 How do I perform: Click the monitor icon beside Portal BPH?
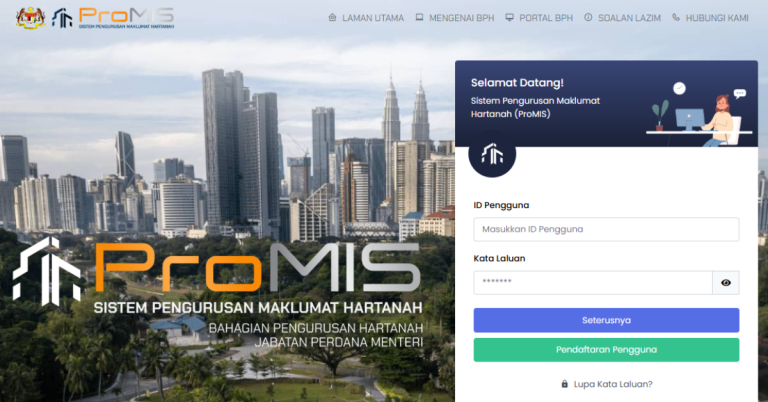[x=509, y=18]
